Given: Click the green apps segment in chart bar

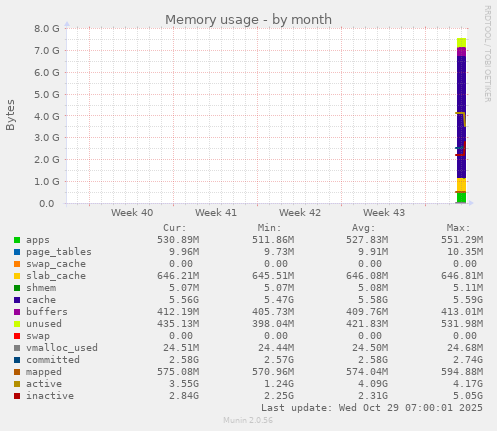Looking at the screenshot, I should tap(461, 198).
